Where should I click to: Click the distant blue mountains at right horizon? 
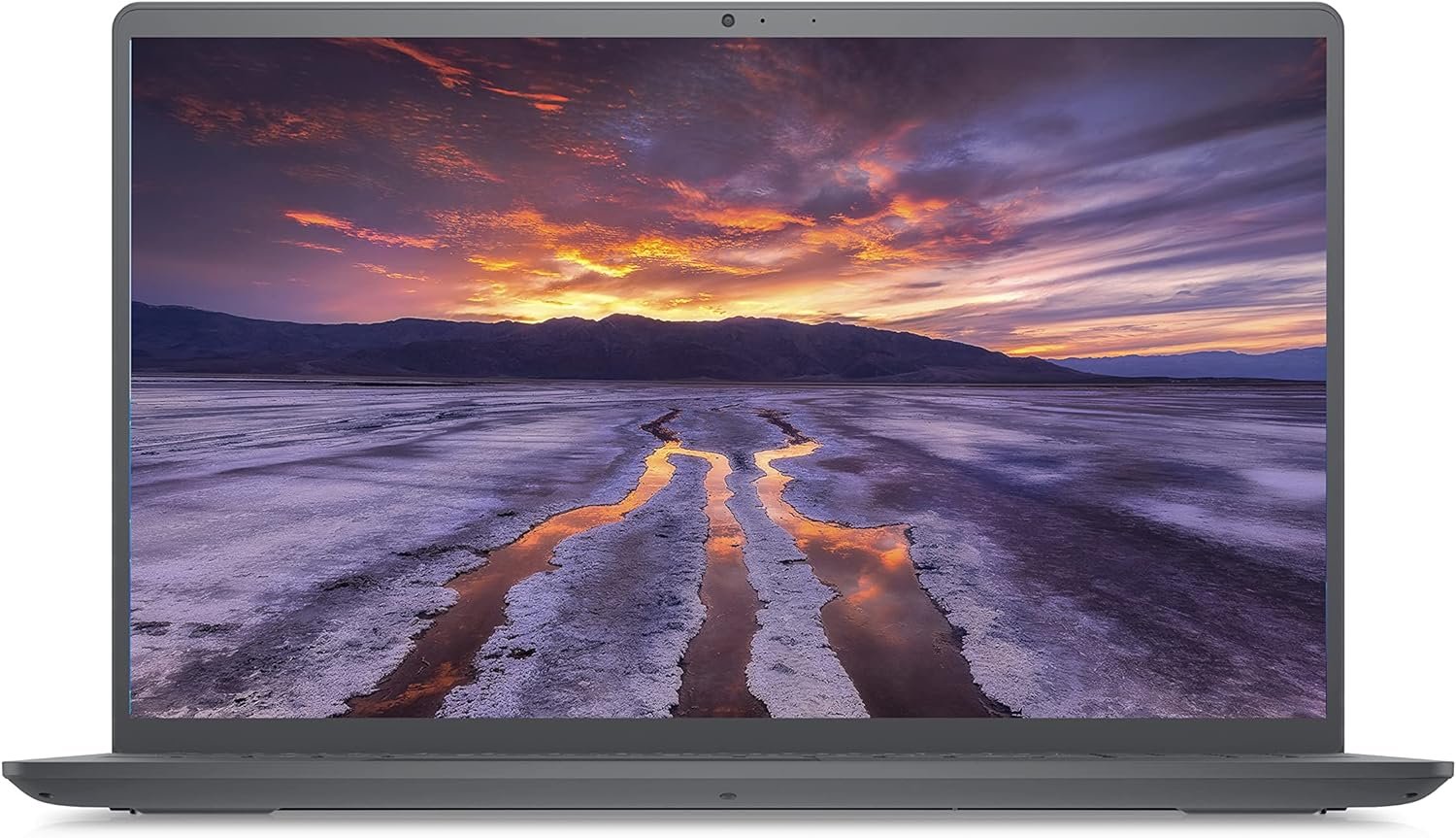pos(1213,364)
